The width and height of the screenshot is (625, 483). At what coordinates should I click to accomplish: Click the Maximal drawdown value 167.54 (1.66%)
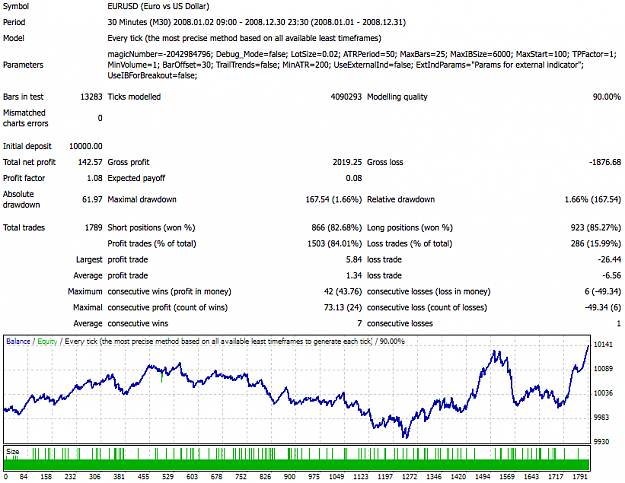click(334, 199)
